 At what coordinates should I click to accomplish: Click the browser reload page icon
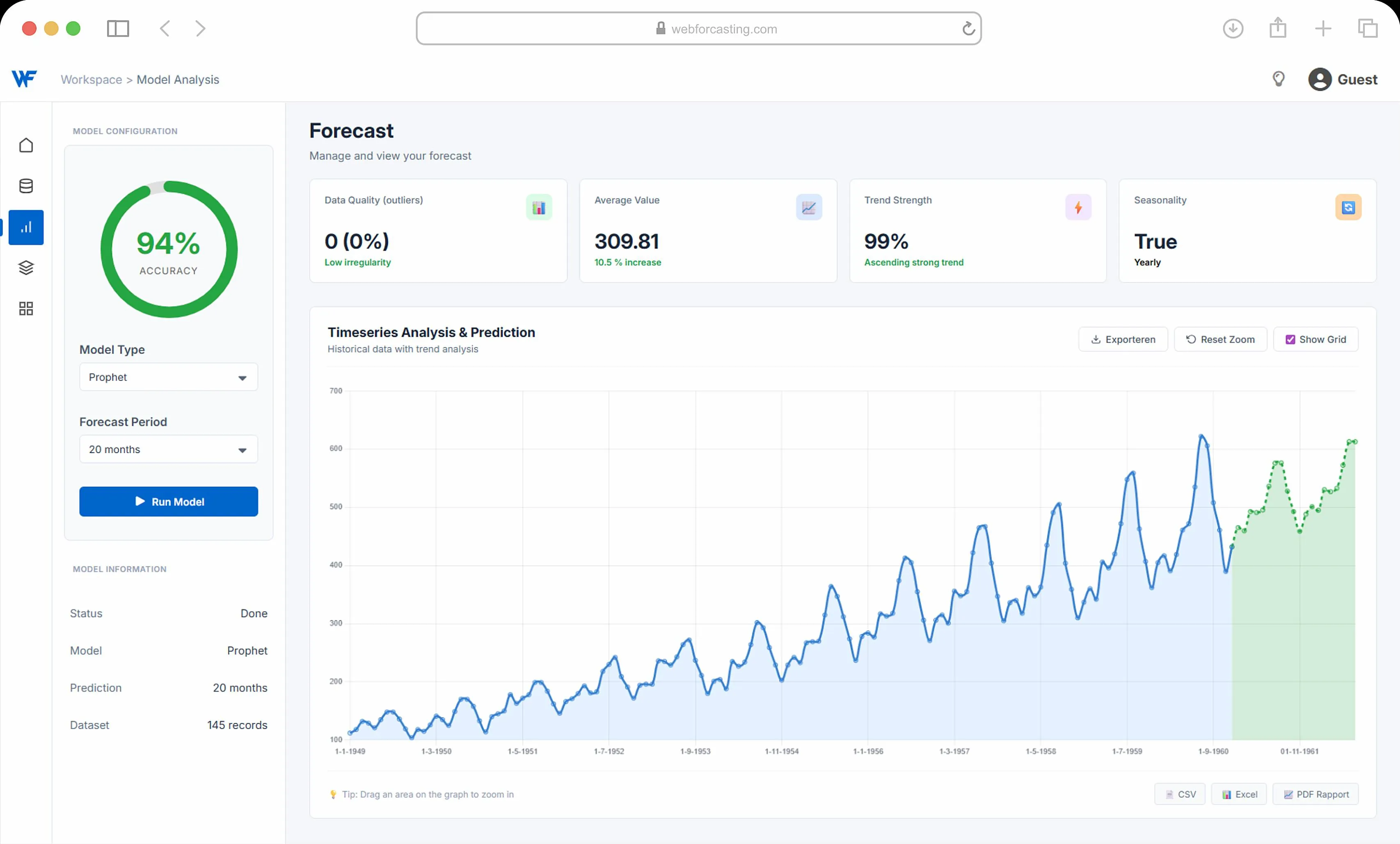[968, 28]
